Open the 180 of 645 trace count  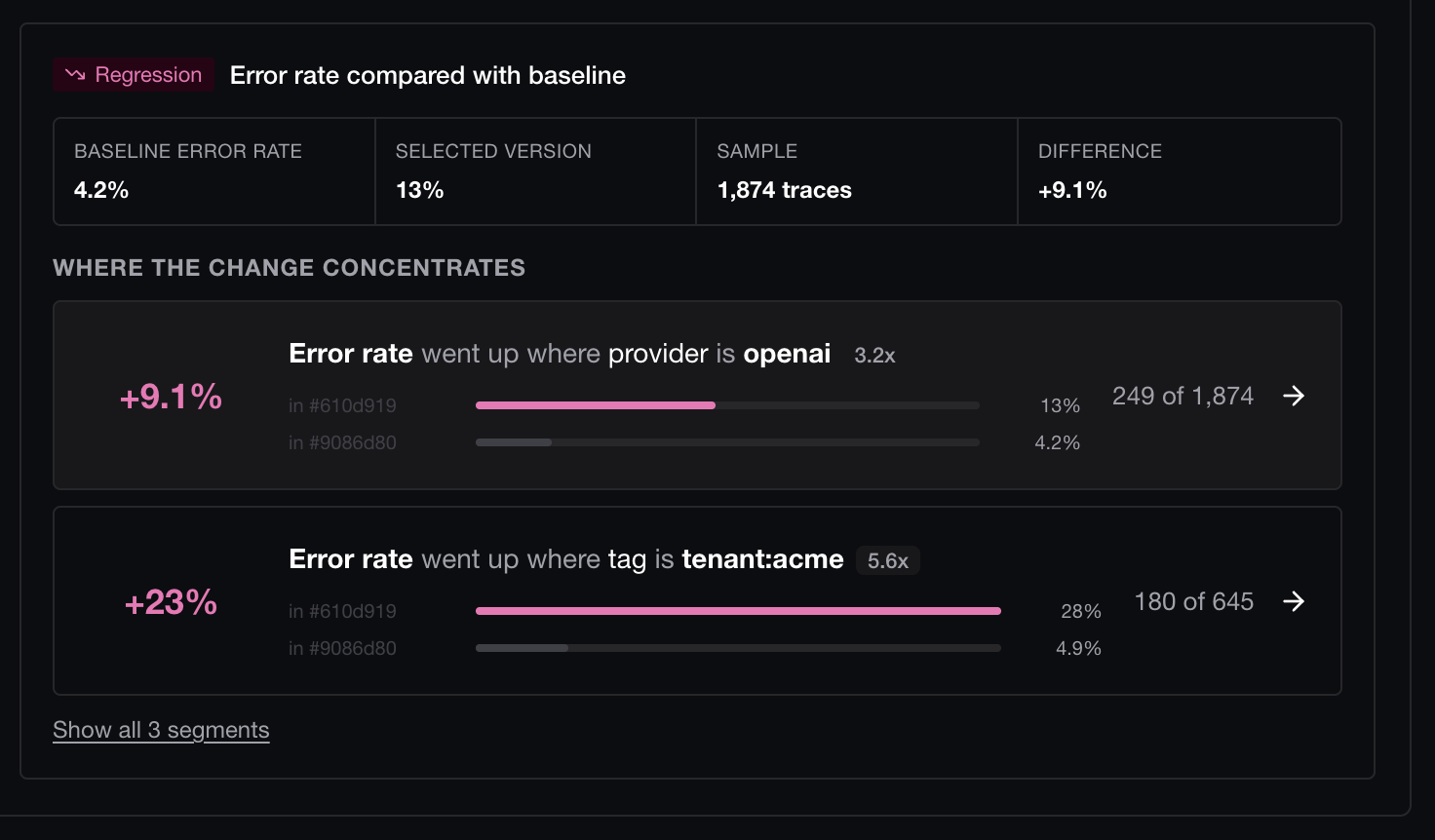coord(1193,601)
